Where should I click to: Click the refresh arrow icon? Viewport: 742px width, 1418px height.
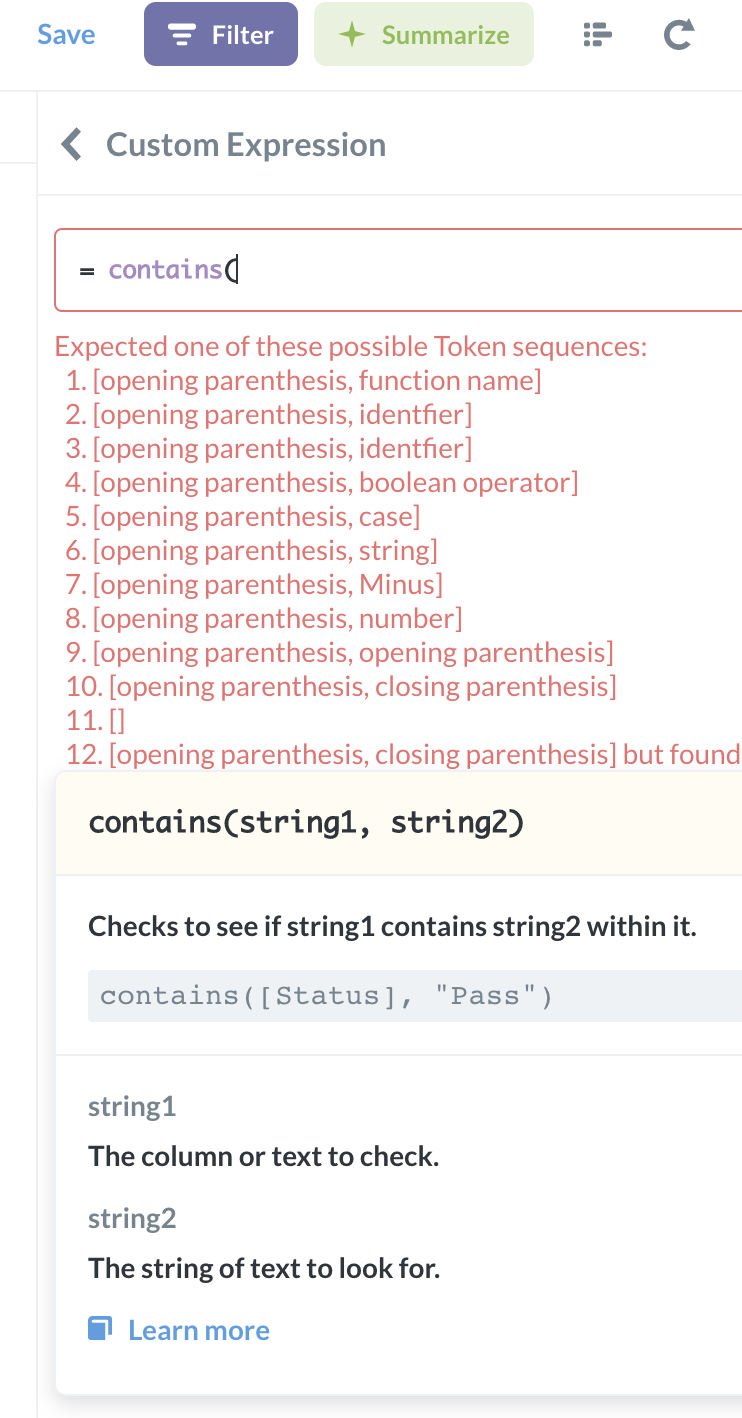tap(677, 33)
